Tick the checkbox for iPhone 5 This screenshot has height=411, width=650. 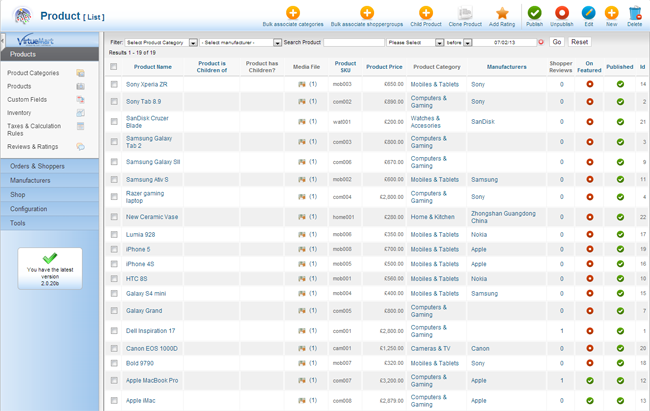coord(114,249)
